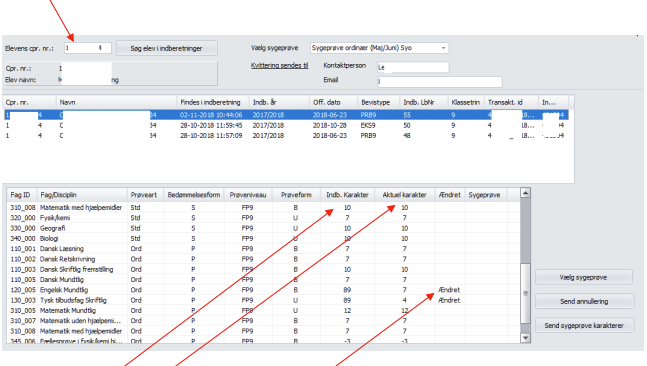
Task: Select the Dansk Mundtlig row
Action: [263, 279]
